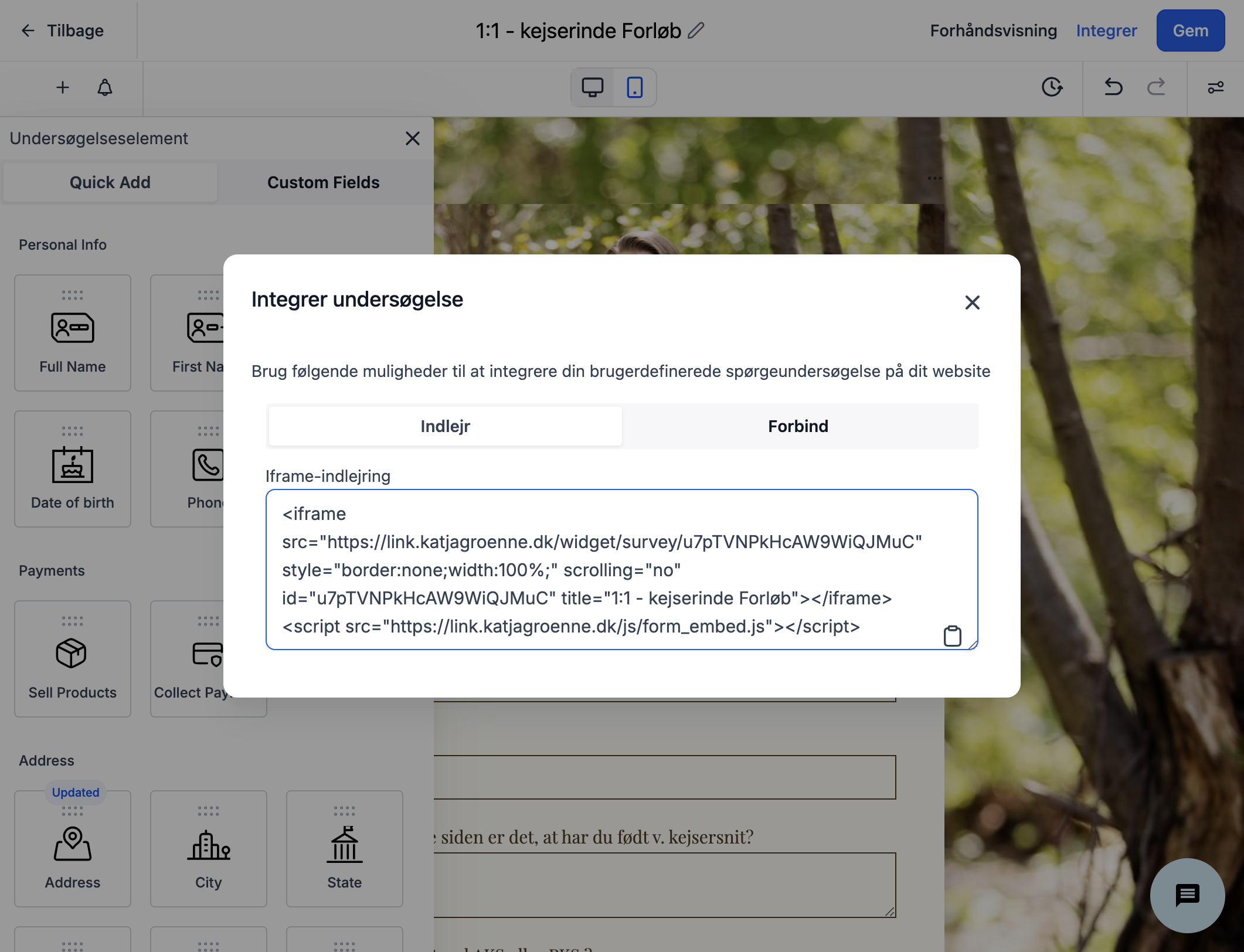Image resolution: width=1244 pixels, height=952 pixels.
Task: Click empty input field above kejsersnit question
Action: click(665, 777)
